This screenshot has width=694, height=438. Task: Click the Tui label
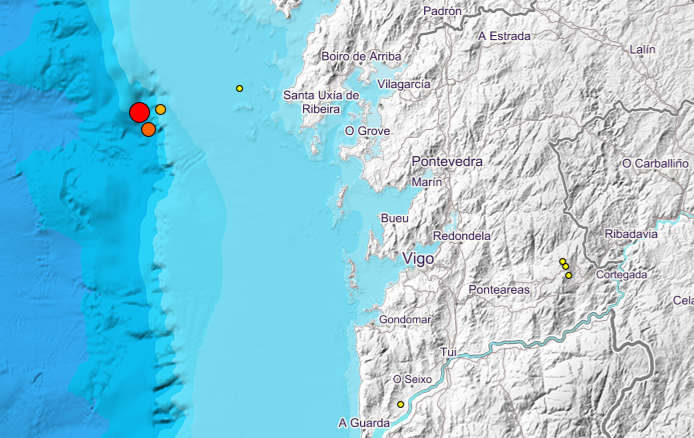coord(448,353)
